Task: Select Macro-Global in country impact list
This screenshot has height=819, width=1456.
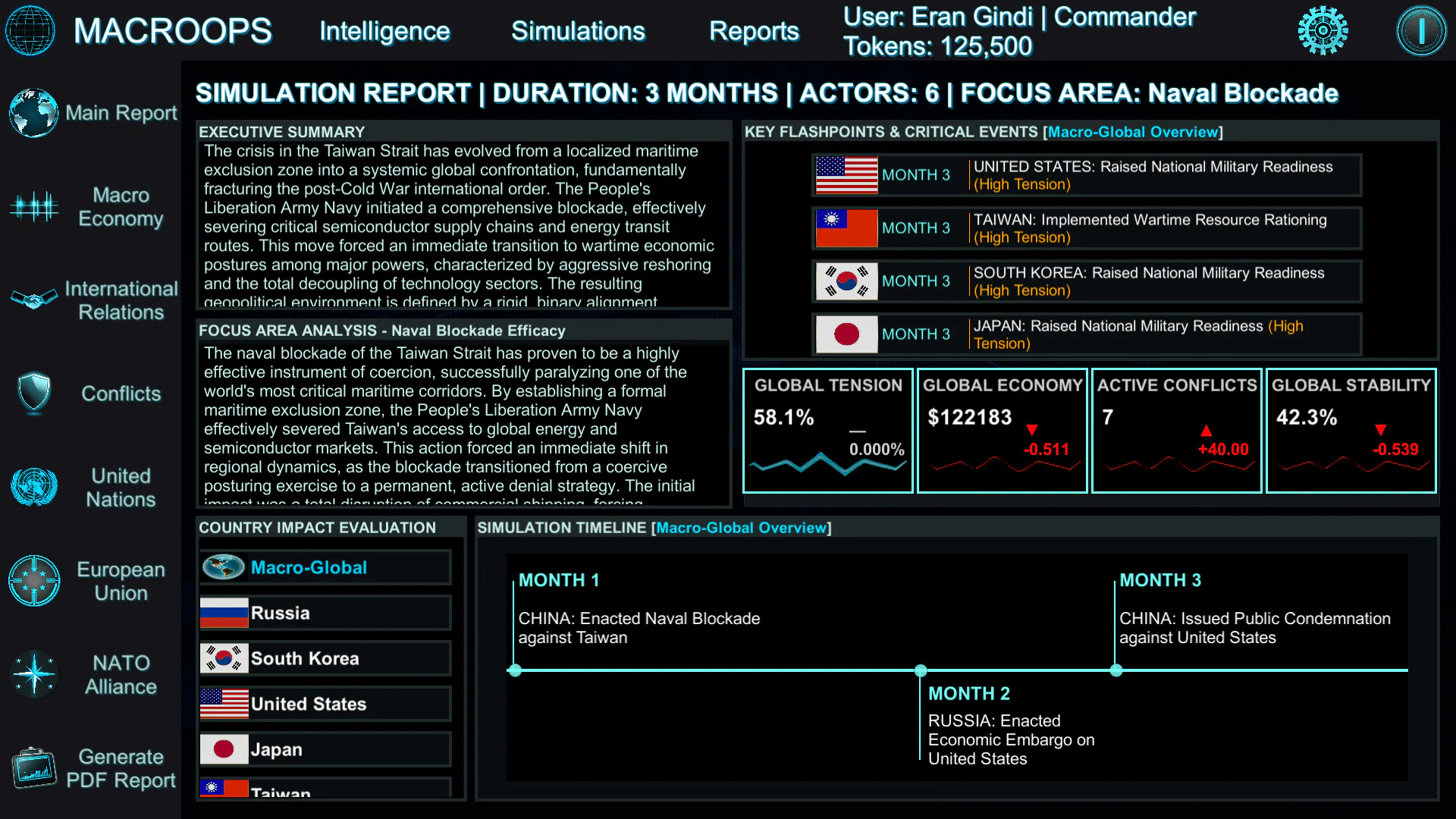Action: (x=325, y=567)
